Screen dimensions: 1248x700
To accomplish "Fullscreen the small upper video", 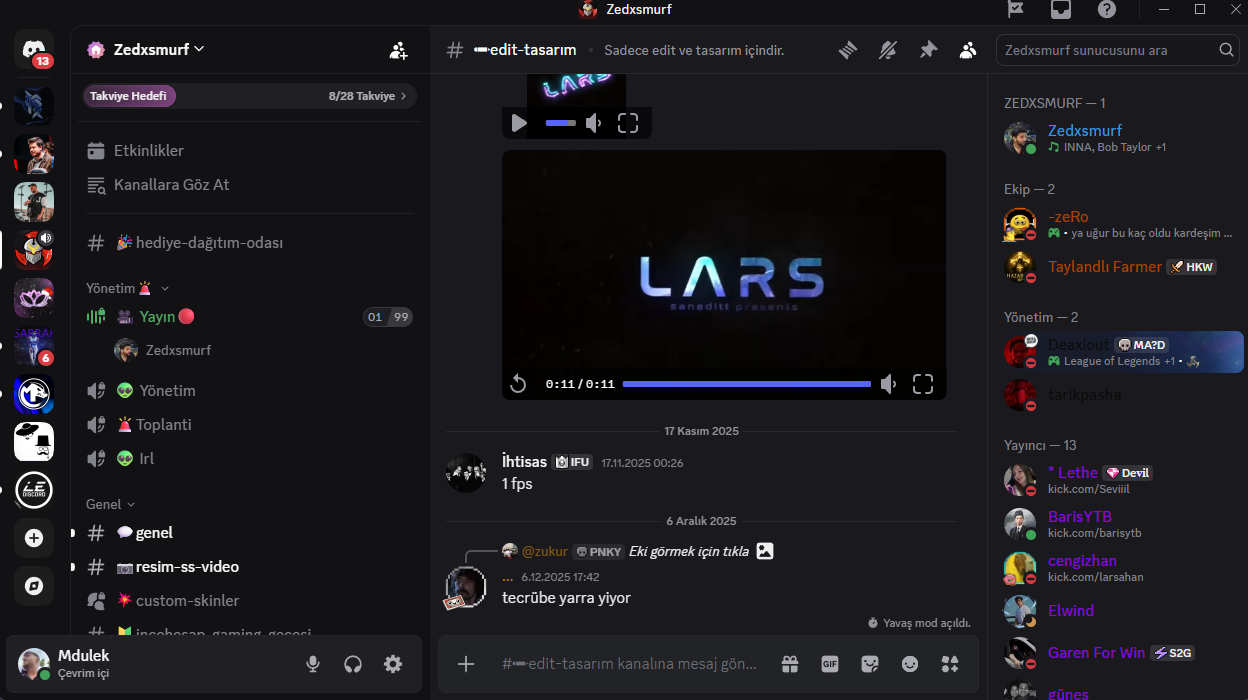I will 628,123.
